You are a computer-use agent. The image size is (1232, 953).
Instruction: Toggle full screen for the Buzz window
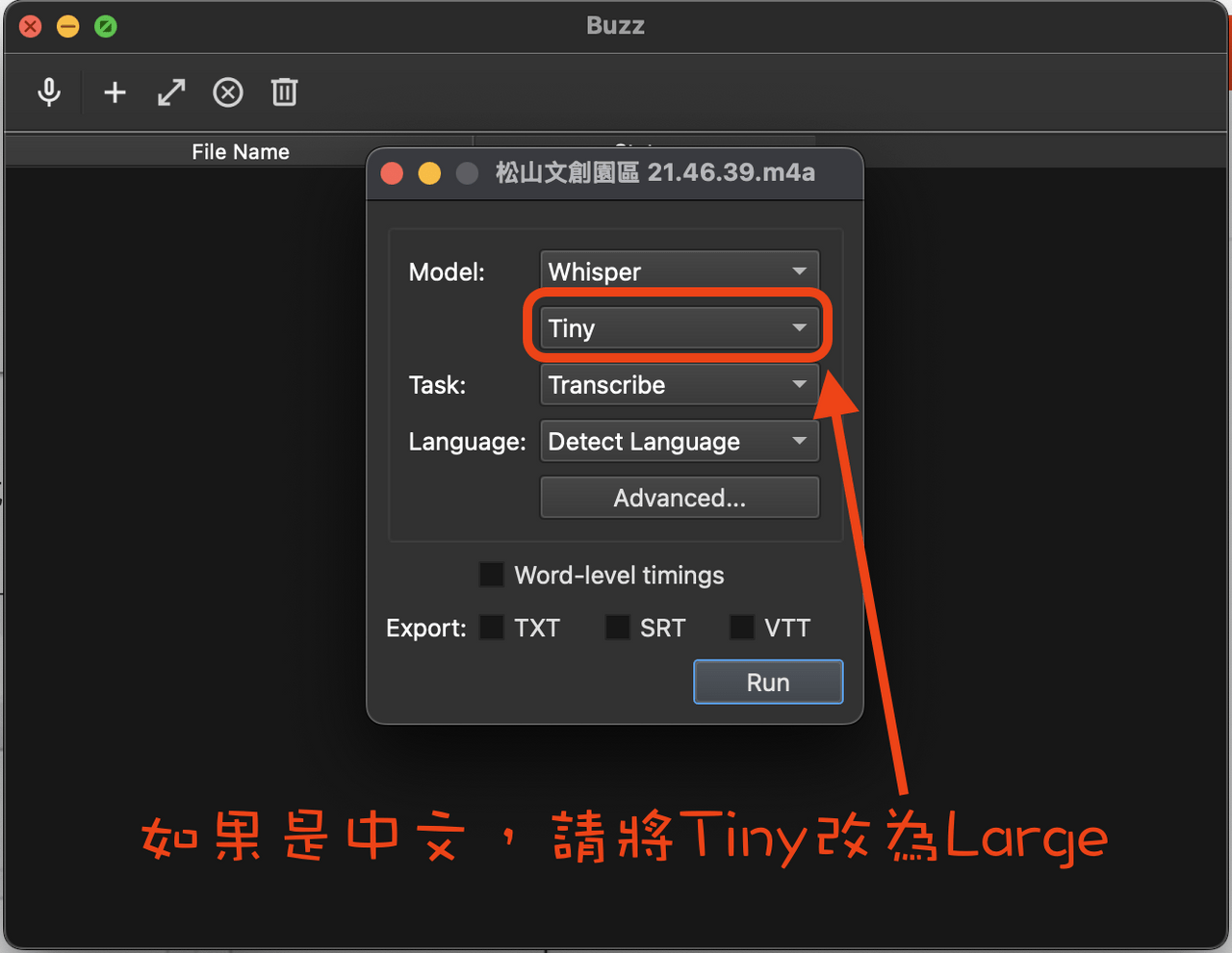(x=106, y=26)
